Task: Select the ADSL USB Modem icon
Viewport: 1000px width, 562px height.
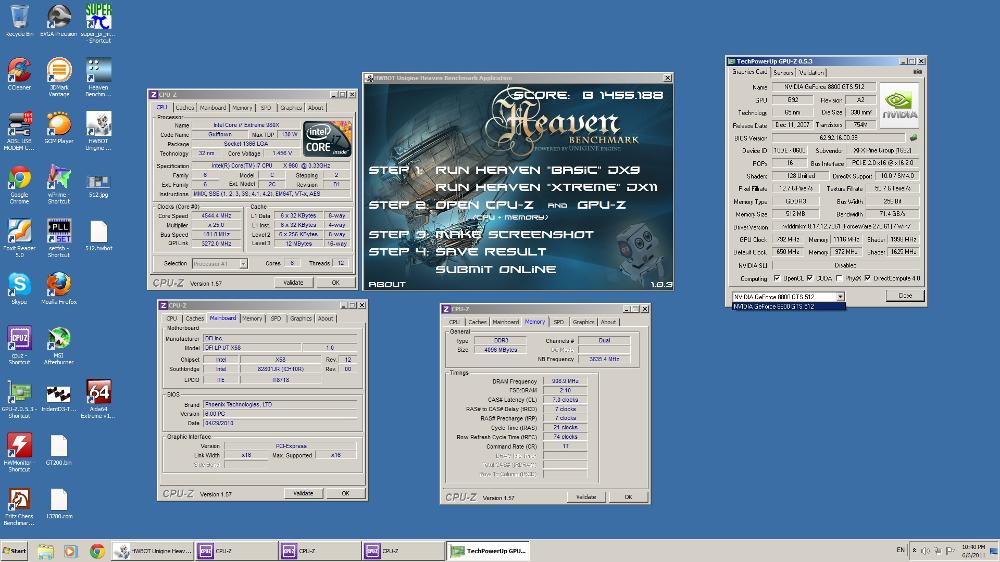Action: click(x=19, y=130)
